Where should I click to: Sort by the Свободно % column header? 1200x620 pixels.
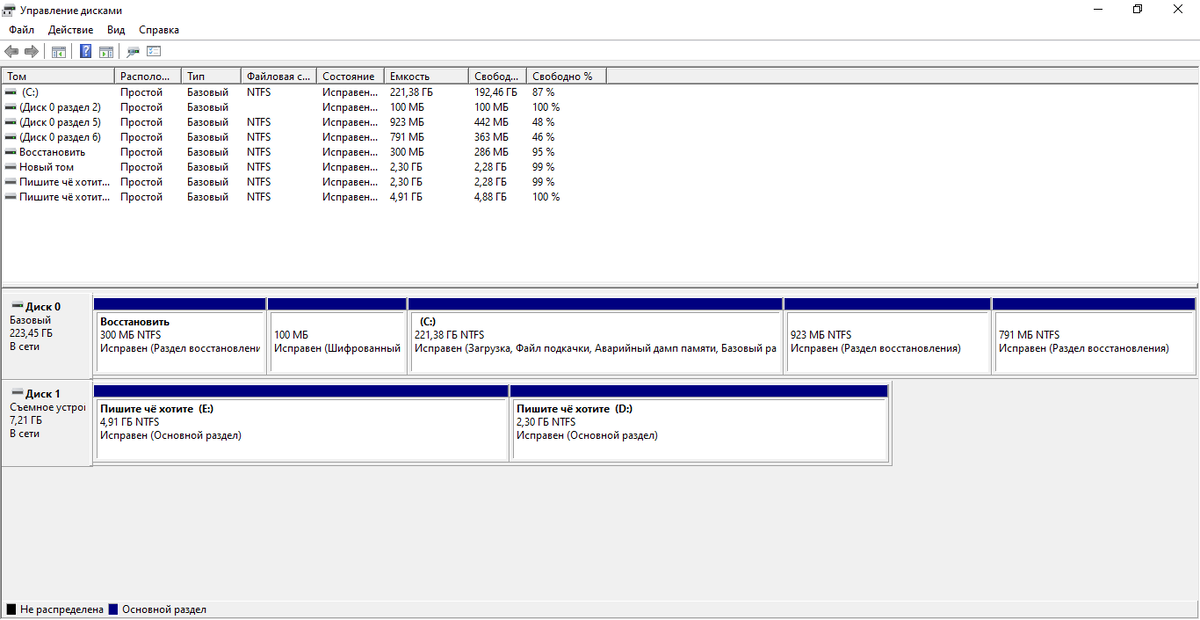click(x=567, y=76)
